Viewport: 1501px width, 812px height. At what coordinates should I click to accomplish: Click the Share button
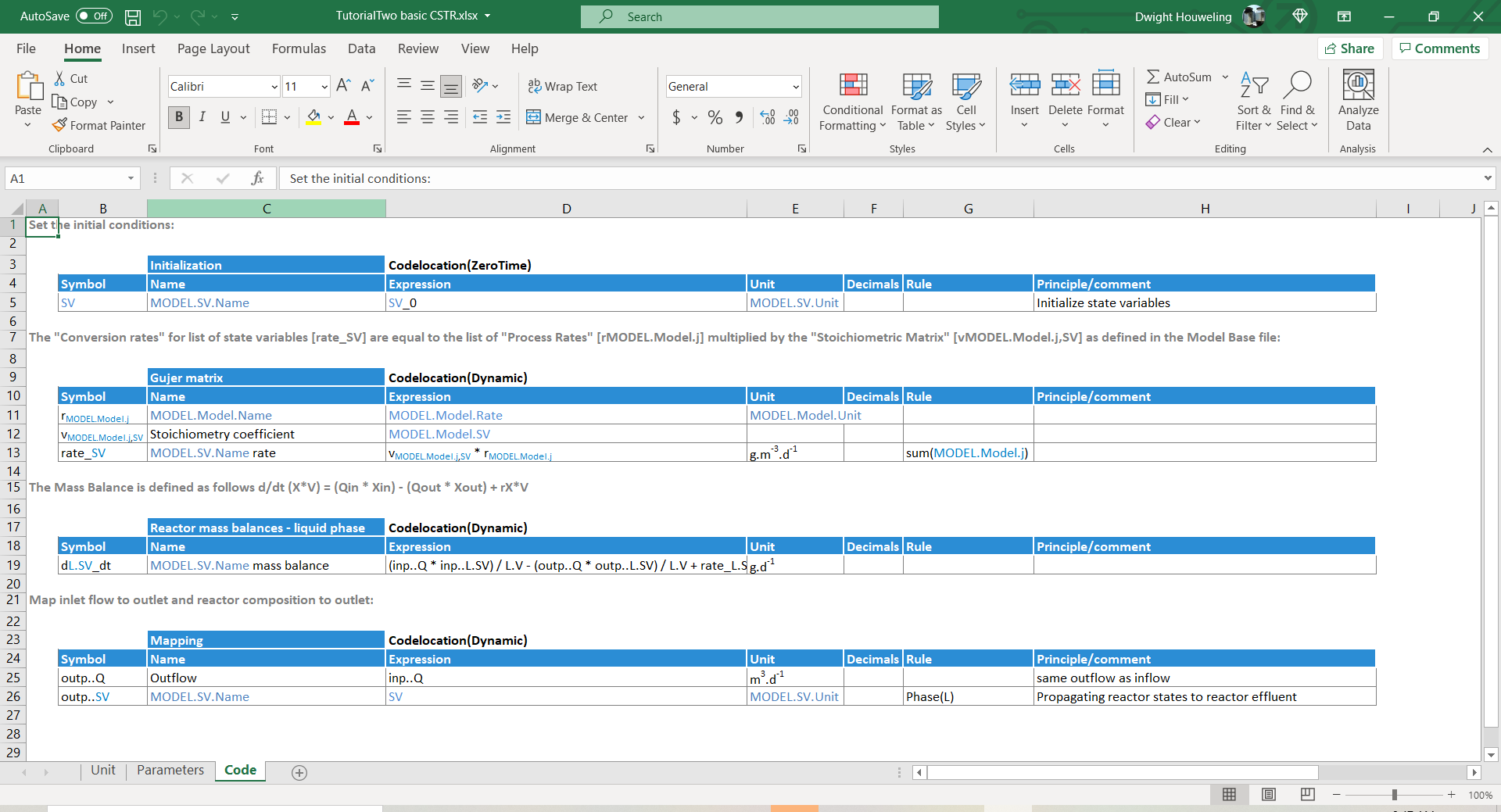click(x=1349, y=48)
